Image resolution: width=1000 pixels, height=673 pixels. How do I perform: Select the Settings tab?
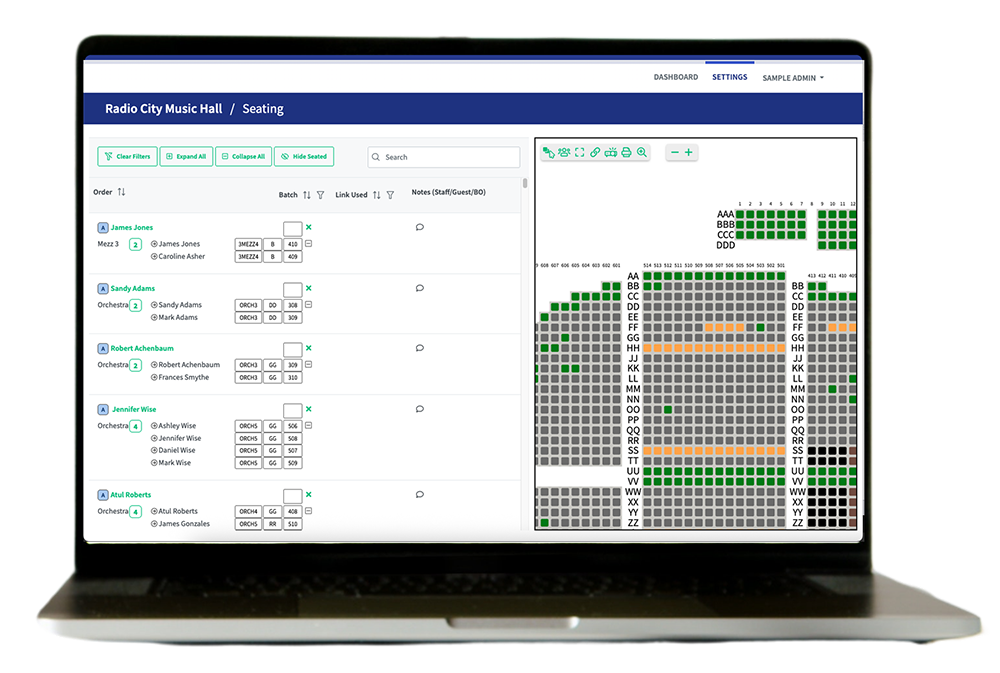click(730, 77)
